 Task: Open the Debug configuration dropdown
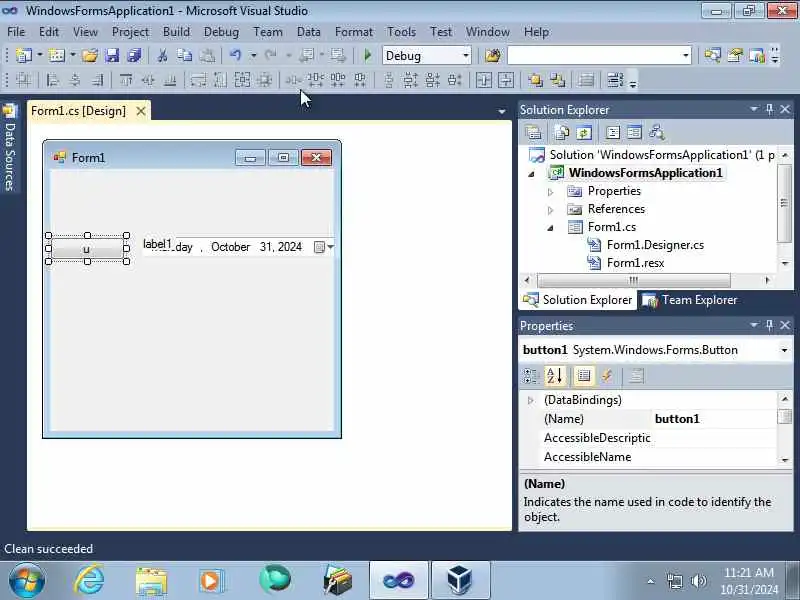coord(465,55)
